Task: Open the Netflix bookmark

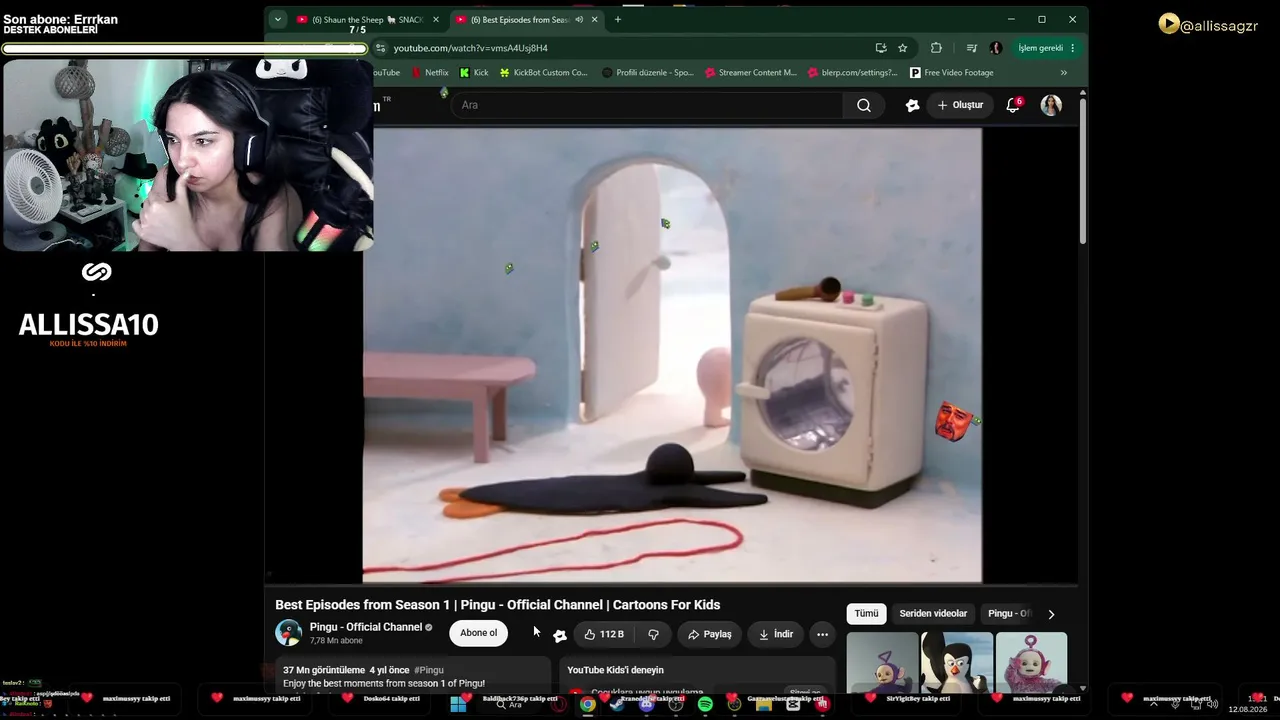Action: point(430,73)
